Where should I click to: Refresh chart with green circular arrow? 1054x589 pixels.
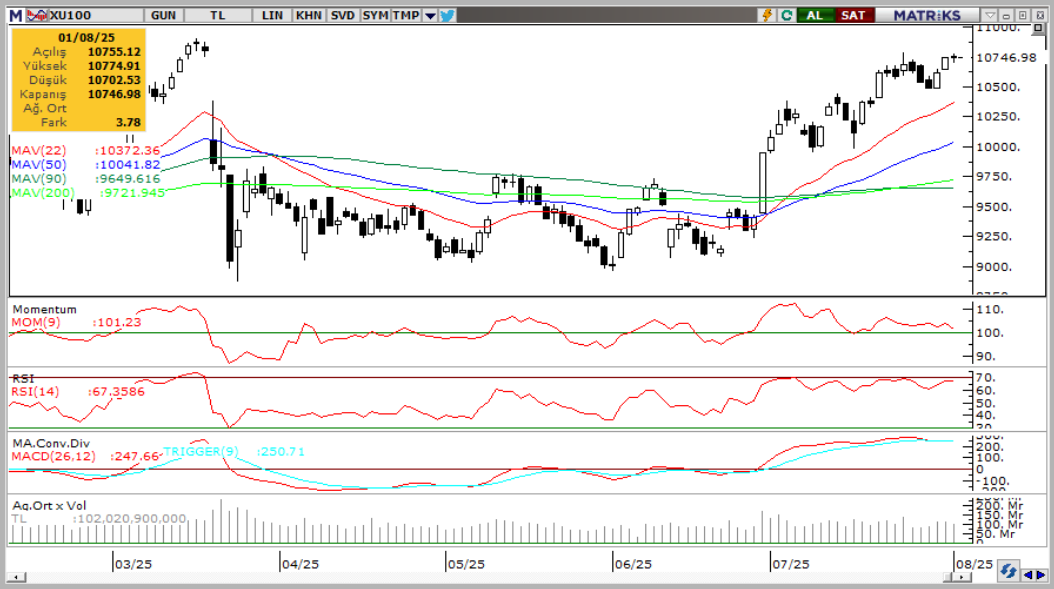tap(786, 15)
